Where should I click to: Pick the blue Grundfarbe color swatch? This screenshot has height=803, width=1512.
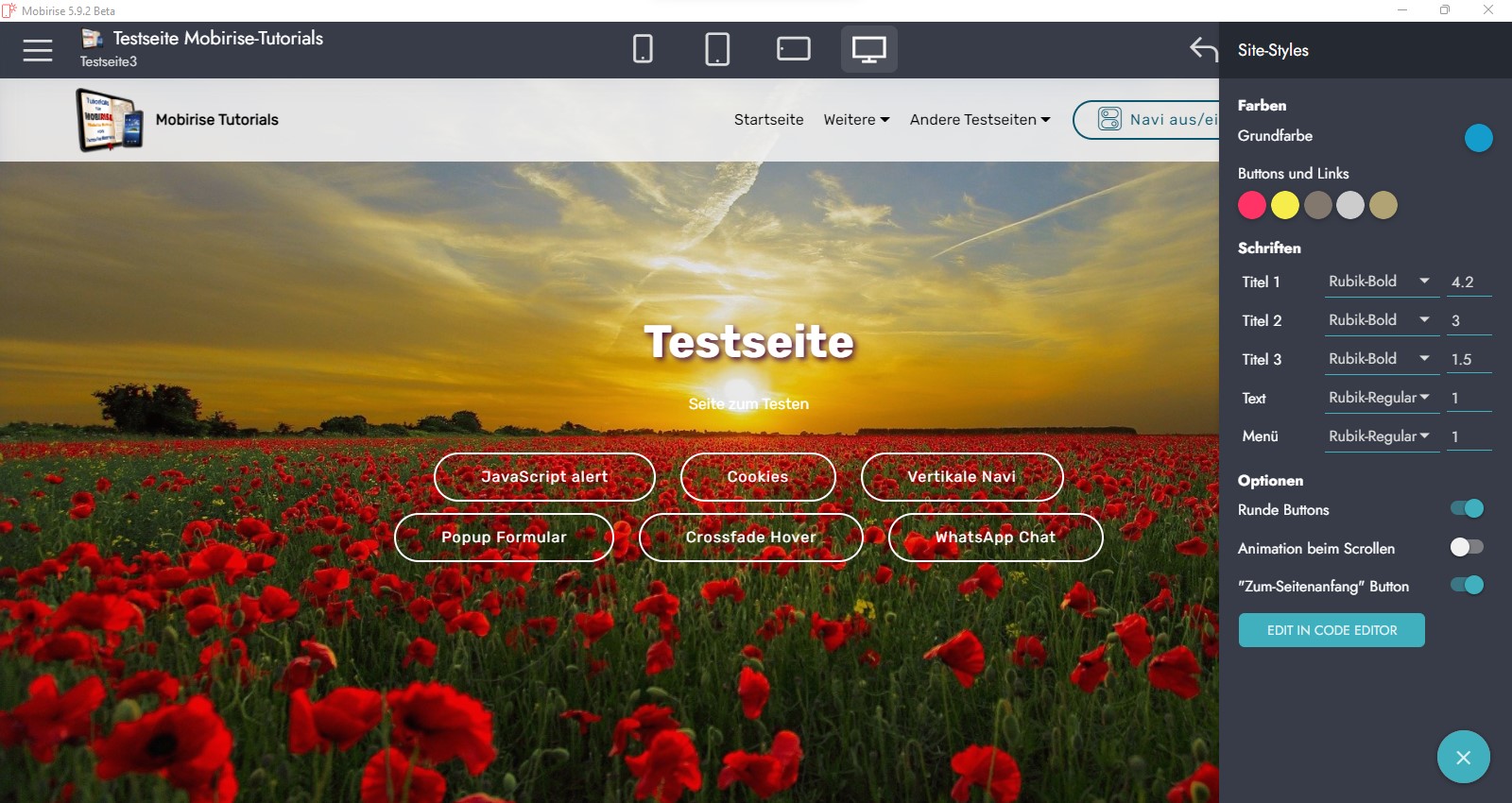1478,138
